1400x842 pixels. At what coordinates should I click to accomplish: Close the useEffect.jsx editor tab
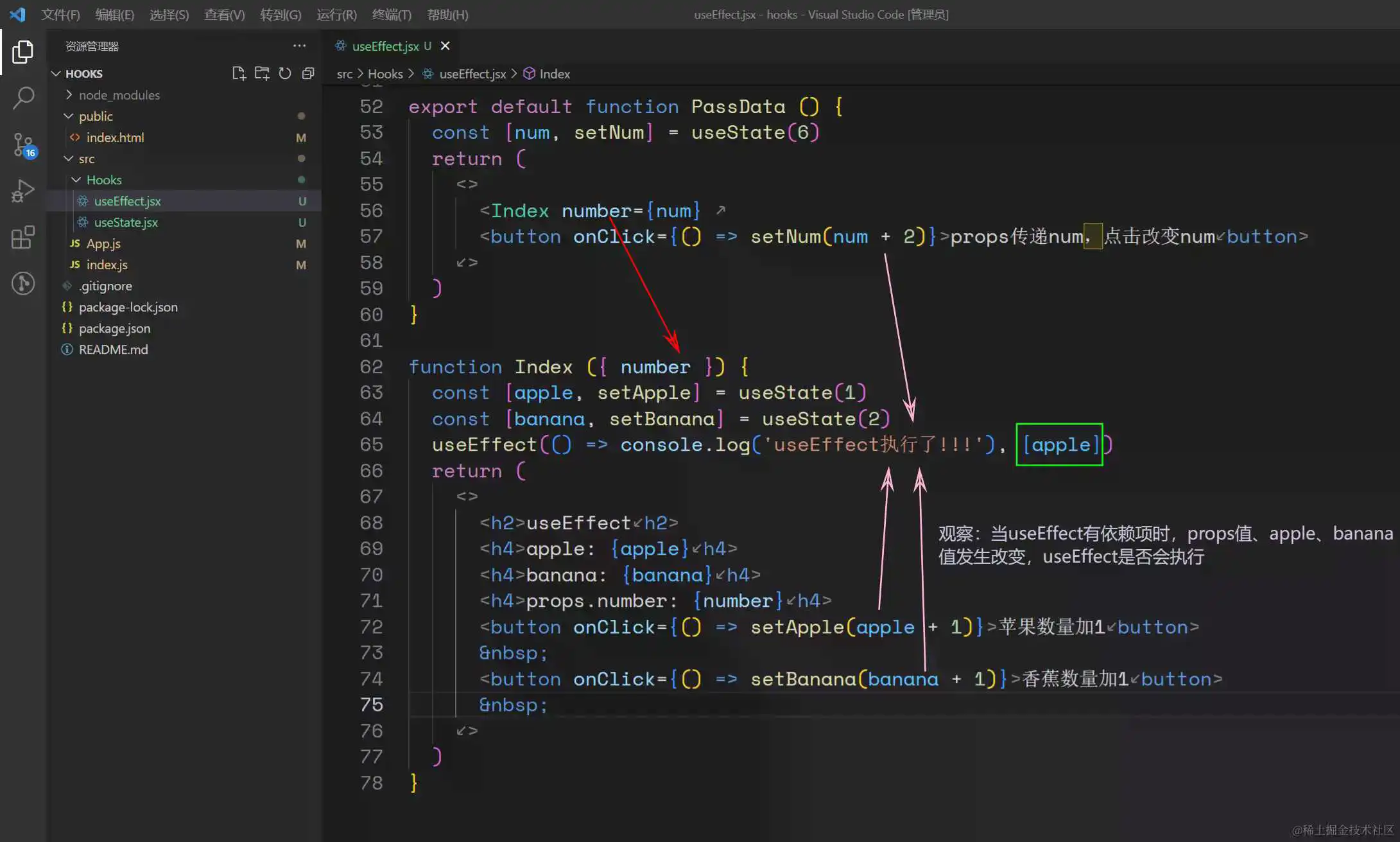point(445,46)
